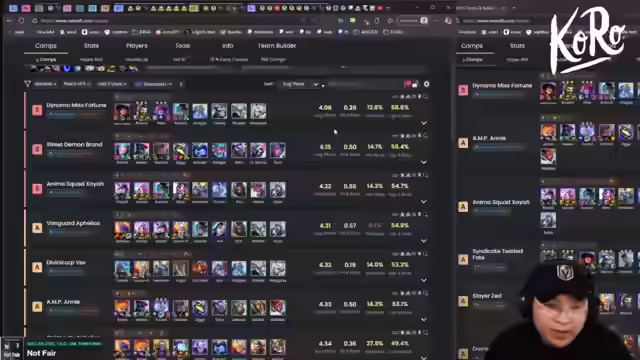Open the comps settings gear icon
This screenshot has width=640, height=360.
click(x=427, y=84)
